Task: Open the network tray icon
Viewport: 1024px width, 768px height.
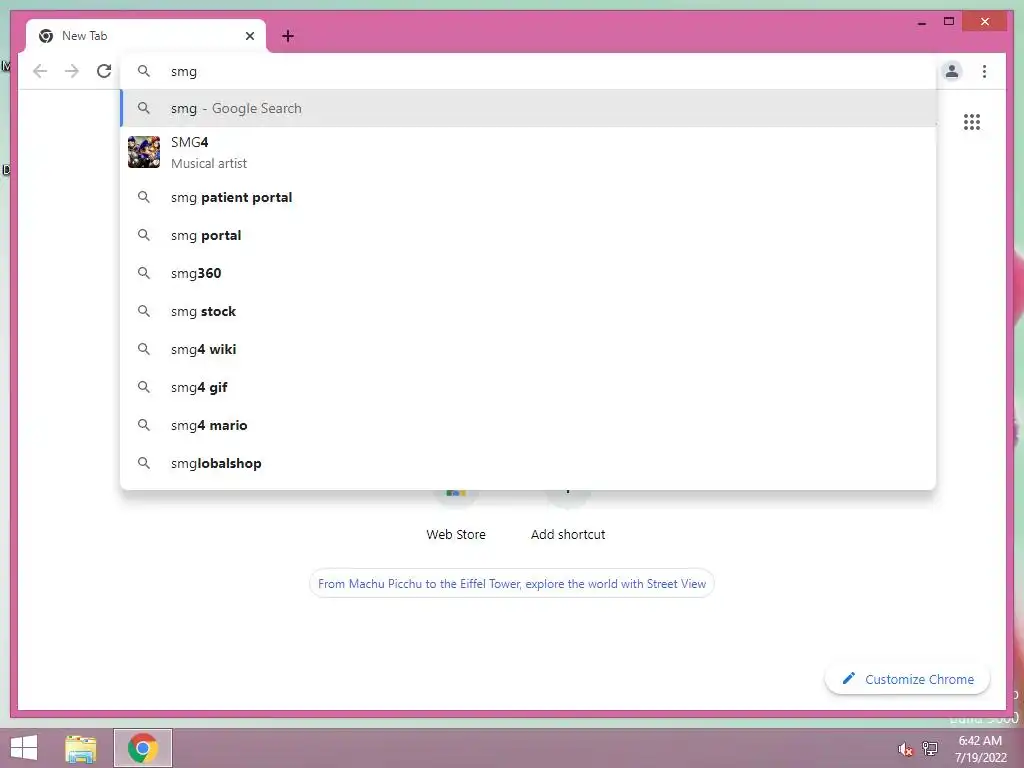Action: pos(930,749)
